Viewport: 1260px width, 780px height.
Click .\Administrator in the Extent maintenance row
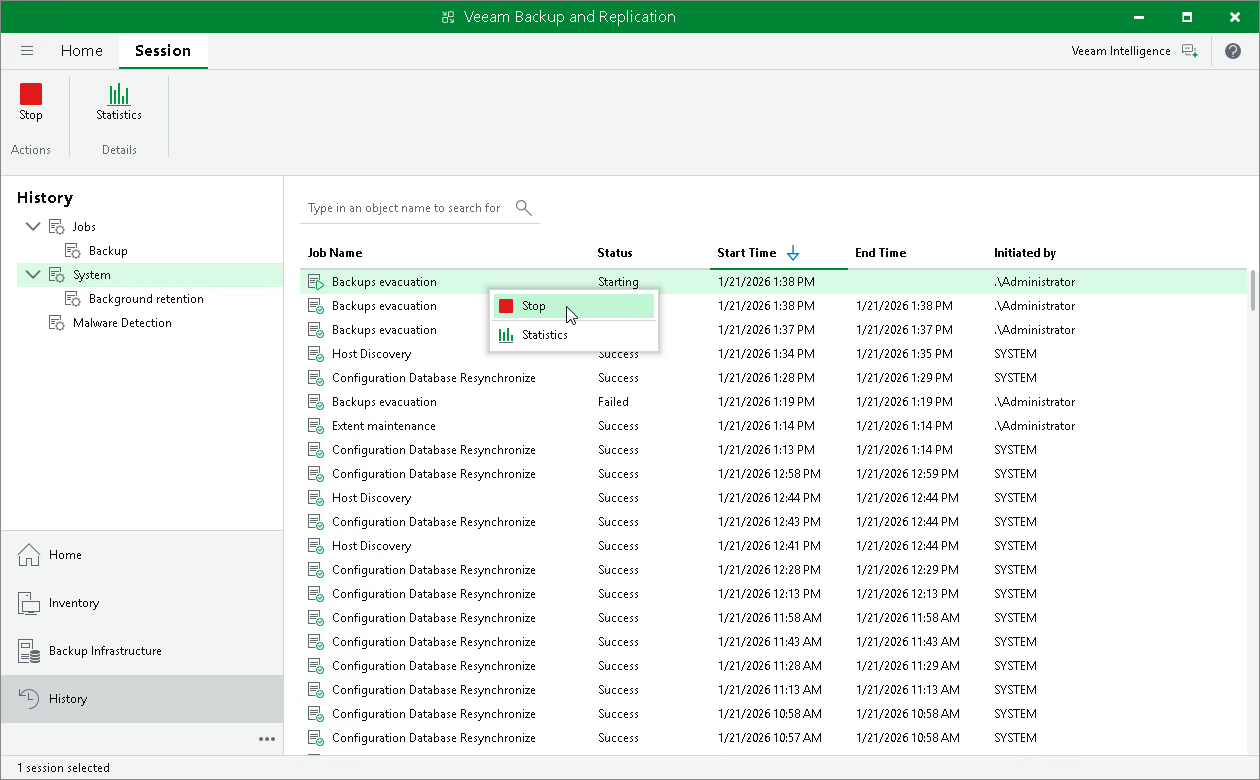[x=1035, y=426]
